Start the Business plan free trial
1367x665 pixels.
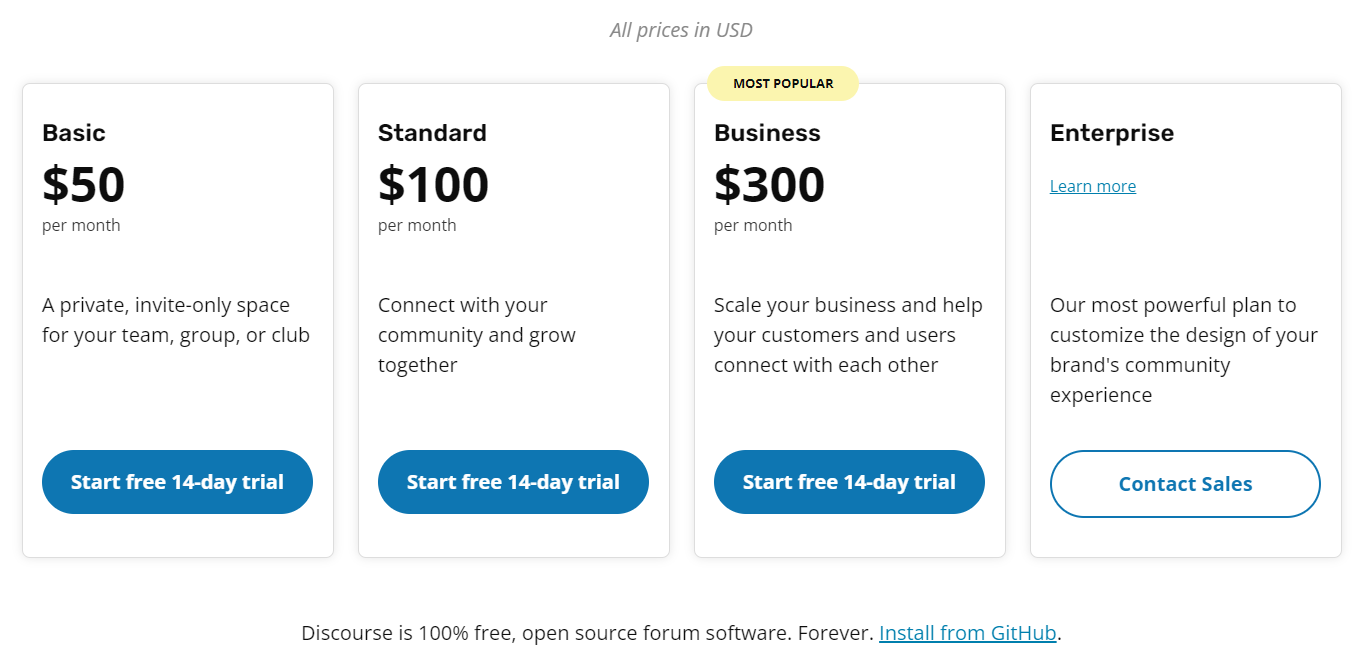tap(849, 482)
